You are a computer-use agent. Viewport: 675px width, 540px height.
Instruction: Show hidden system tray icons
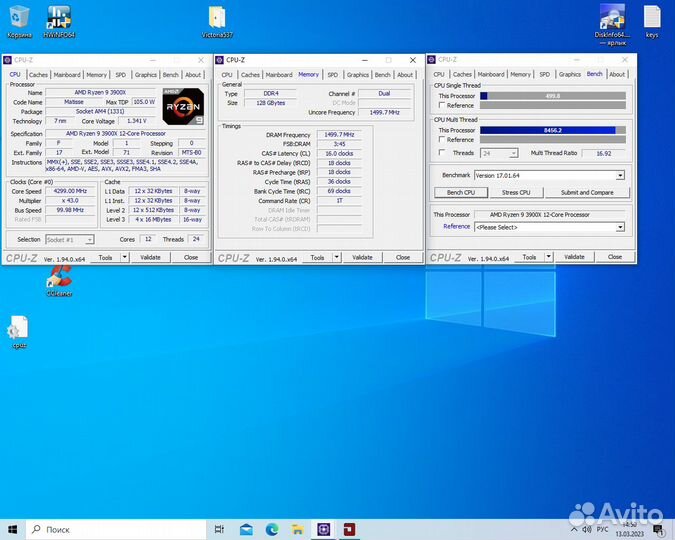point(574,529)
